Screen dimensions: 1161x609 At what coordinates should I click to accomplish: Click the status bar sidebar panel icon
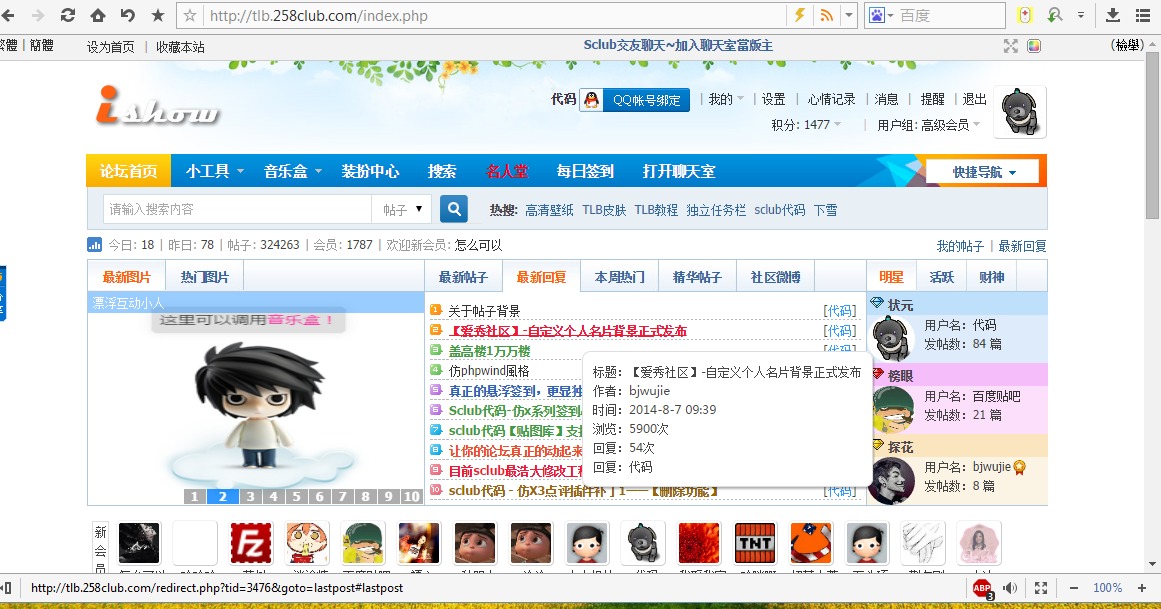pyautogui.click(x=6, y=588)
